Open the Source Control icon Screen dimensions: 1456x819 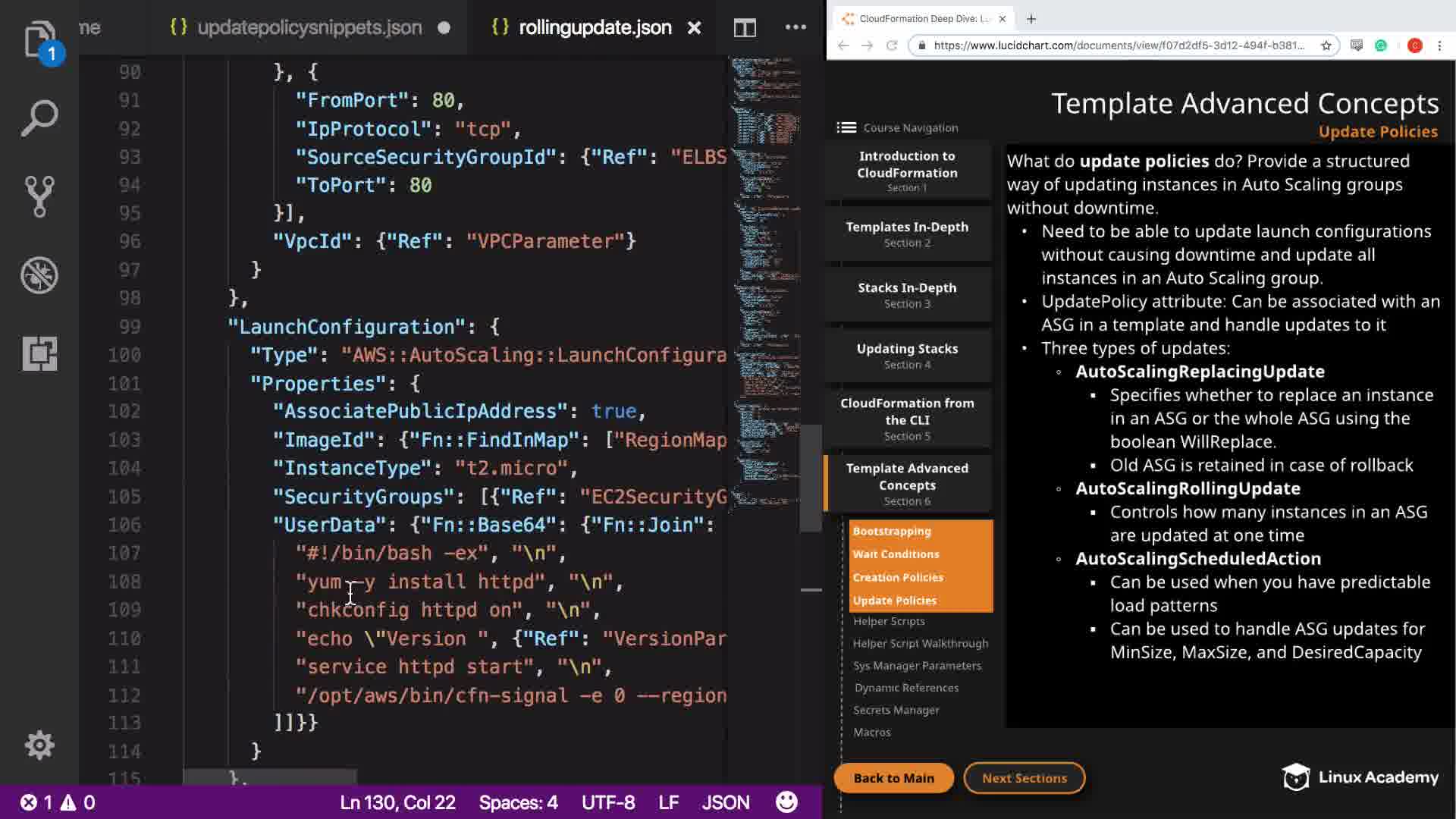click(39, 196)
